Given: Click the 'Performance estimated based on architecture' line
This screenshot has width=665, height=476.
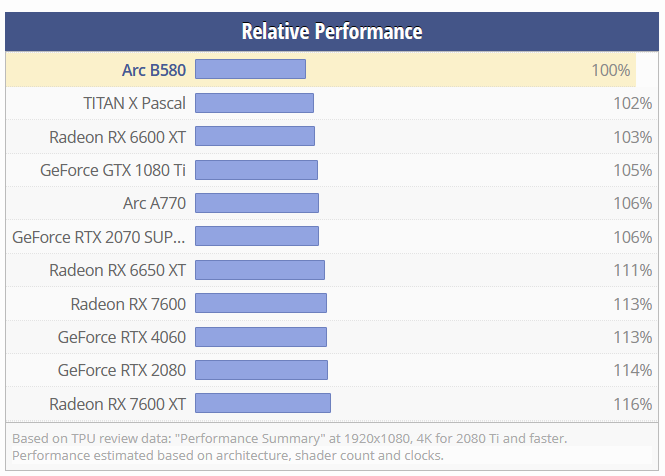Looking at the screenshot, I should [x=228, y=455].
